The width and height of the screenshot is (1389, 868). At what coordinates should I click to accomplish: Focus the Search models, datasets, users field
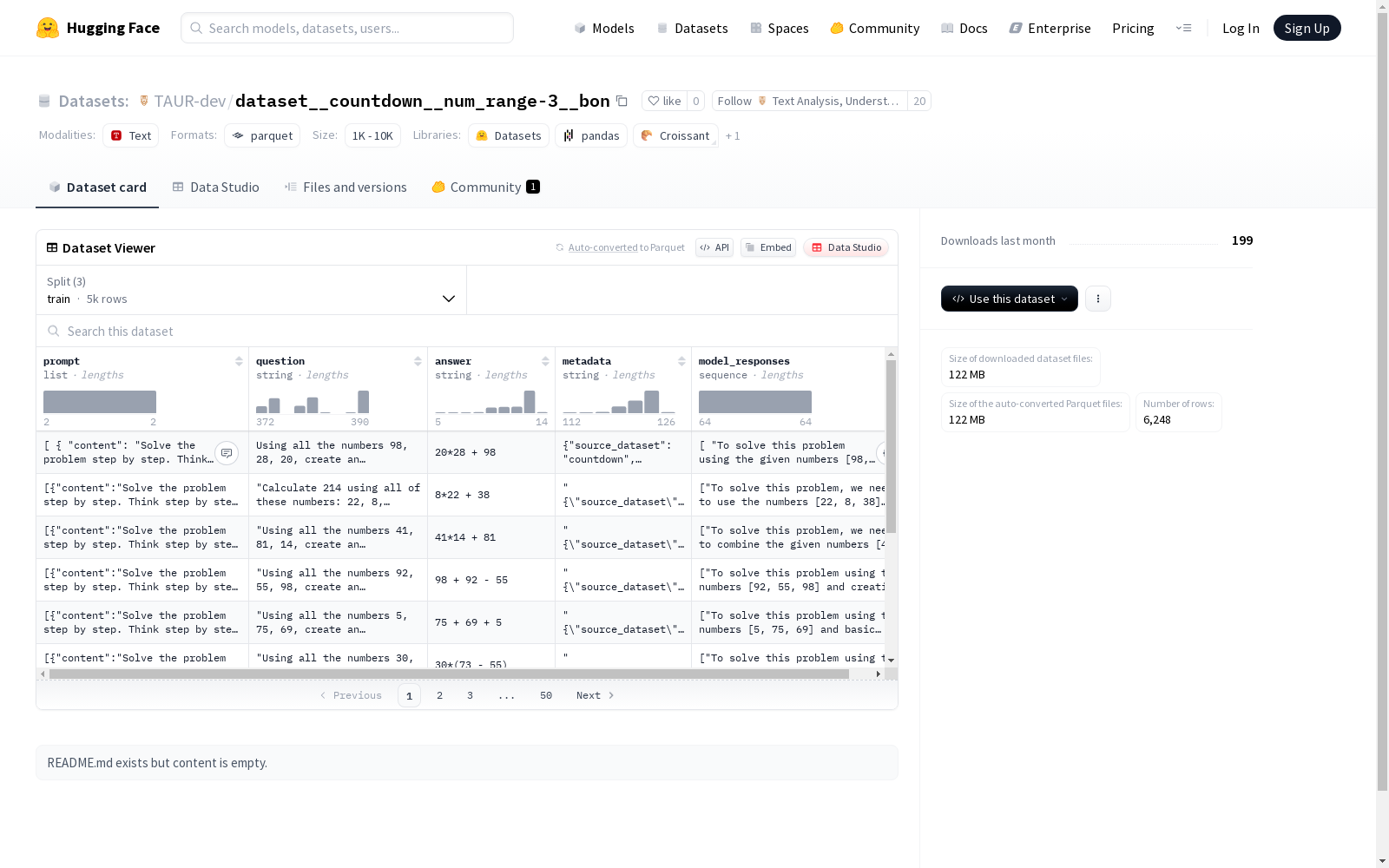347,28
